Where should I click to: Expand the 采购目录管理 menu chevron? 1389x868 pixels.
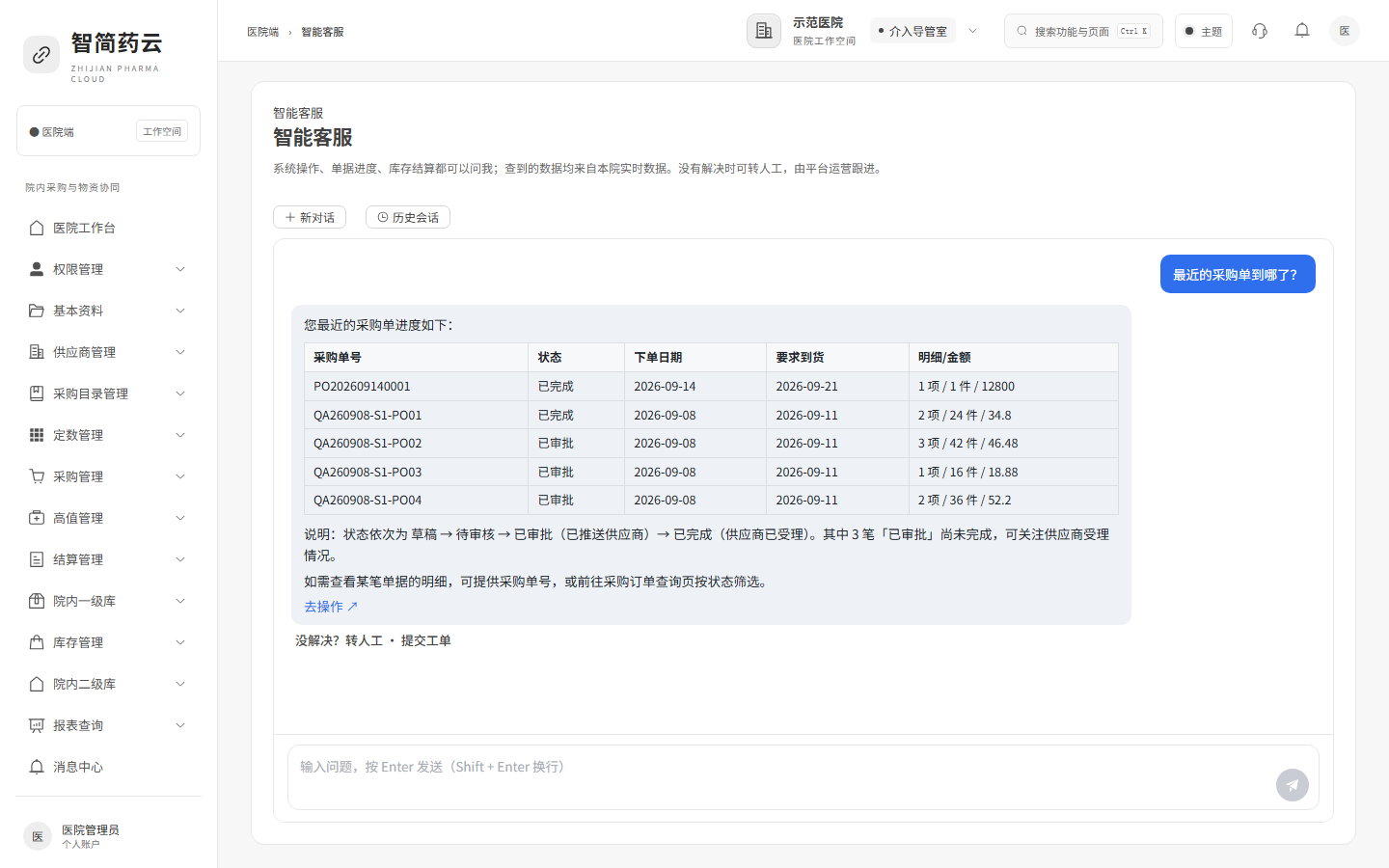180,393
